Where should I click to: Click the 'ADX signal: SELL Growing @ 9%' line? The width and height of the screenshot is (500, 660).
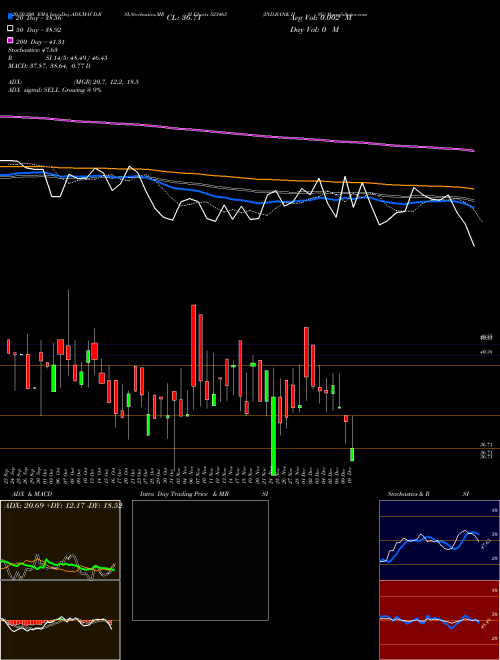[x=55, y=90]
